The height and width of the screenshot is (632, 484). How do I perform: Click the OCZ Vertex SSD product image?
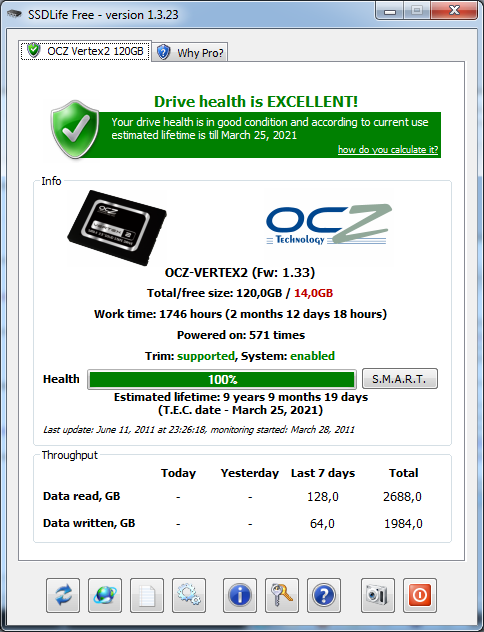click(117, 227)
